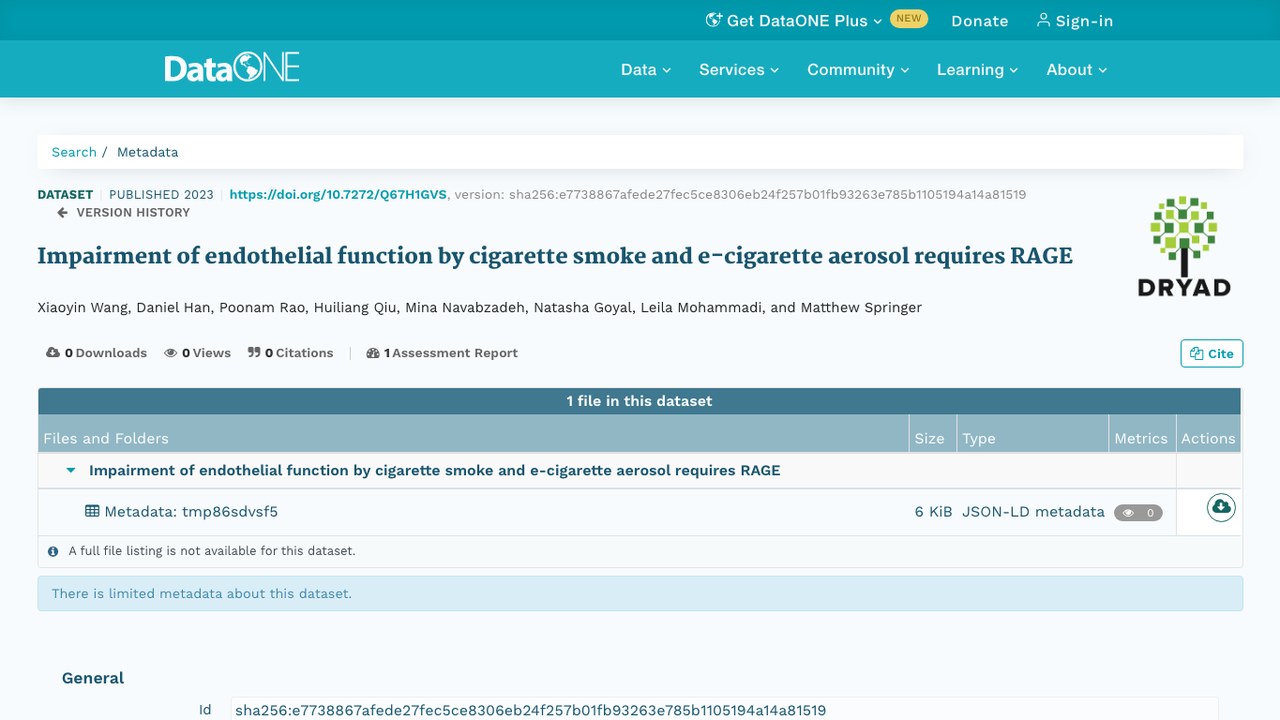Click the sign-in person icon
Image resolution: width=1280 pixels, height=720 pixels.
tap(1043, 20)
